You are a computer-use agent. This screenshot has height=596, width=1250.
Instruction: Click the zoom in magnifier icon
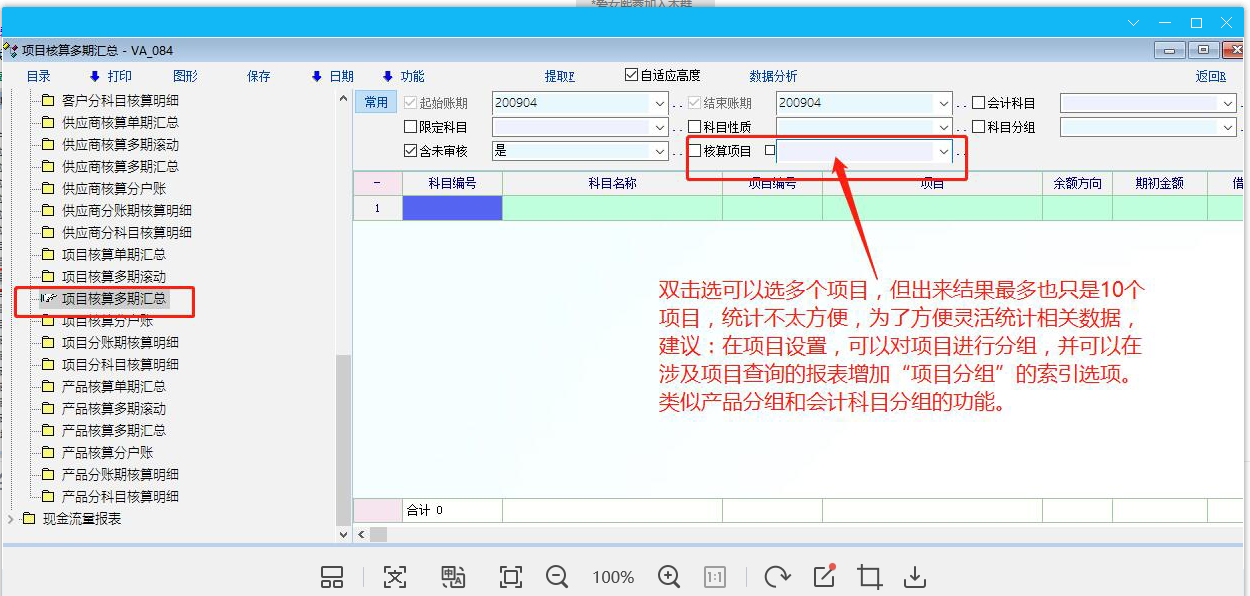point(669,577)
